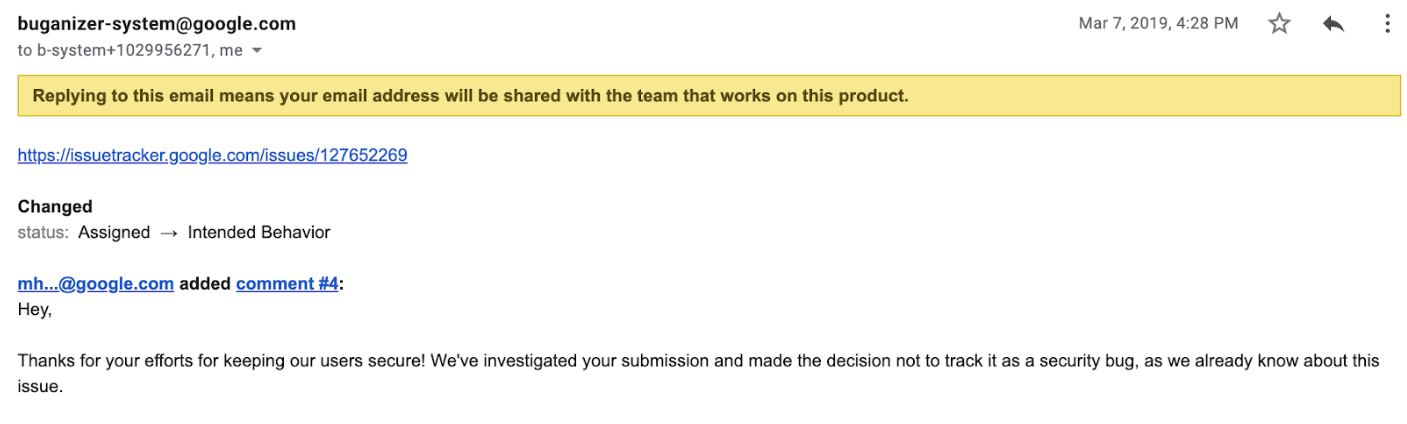Screen dimensions: 1407x424
Task: Click the "Intended Behavior" status text
Action: click(x=259, y=233)
